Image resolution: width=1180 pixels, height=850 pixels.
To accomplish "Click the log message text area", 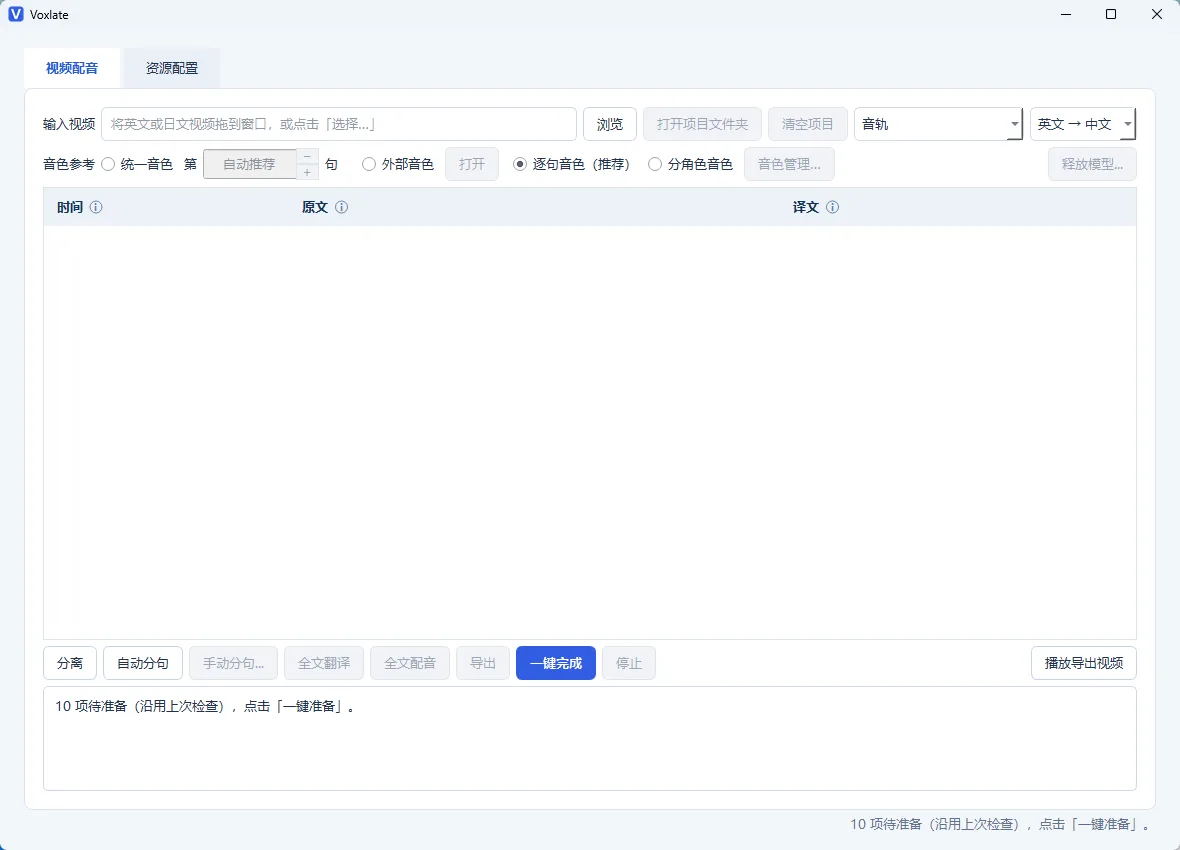I will (590, 739).
